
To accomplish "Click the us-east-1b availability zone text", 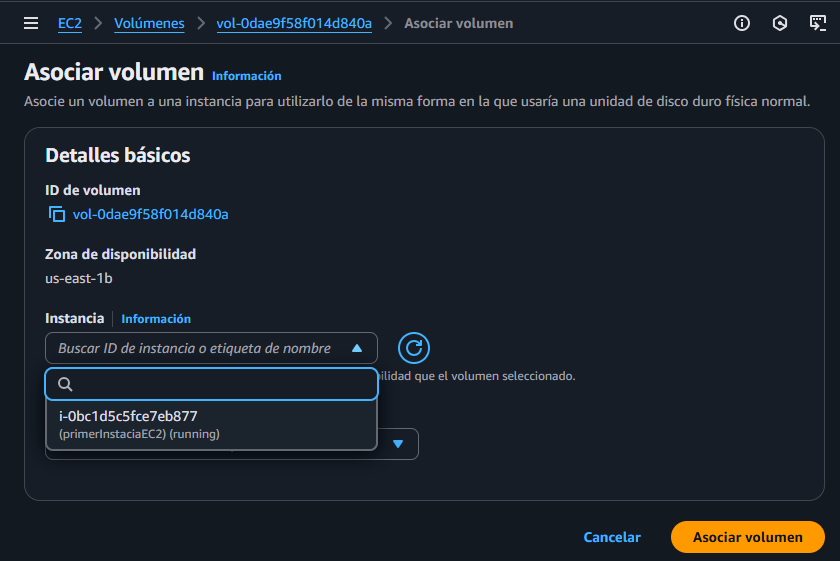I will [79, 278].
